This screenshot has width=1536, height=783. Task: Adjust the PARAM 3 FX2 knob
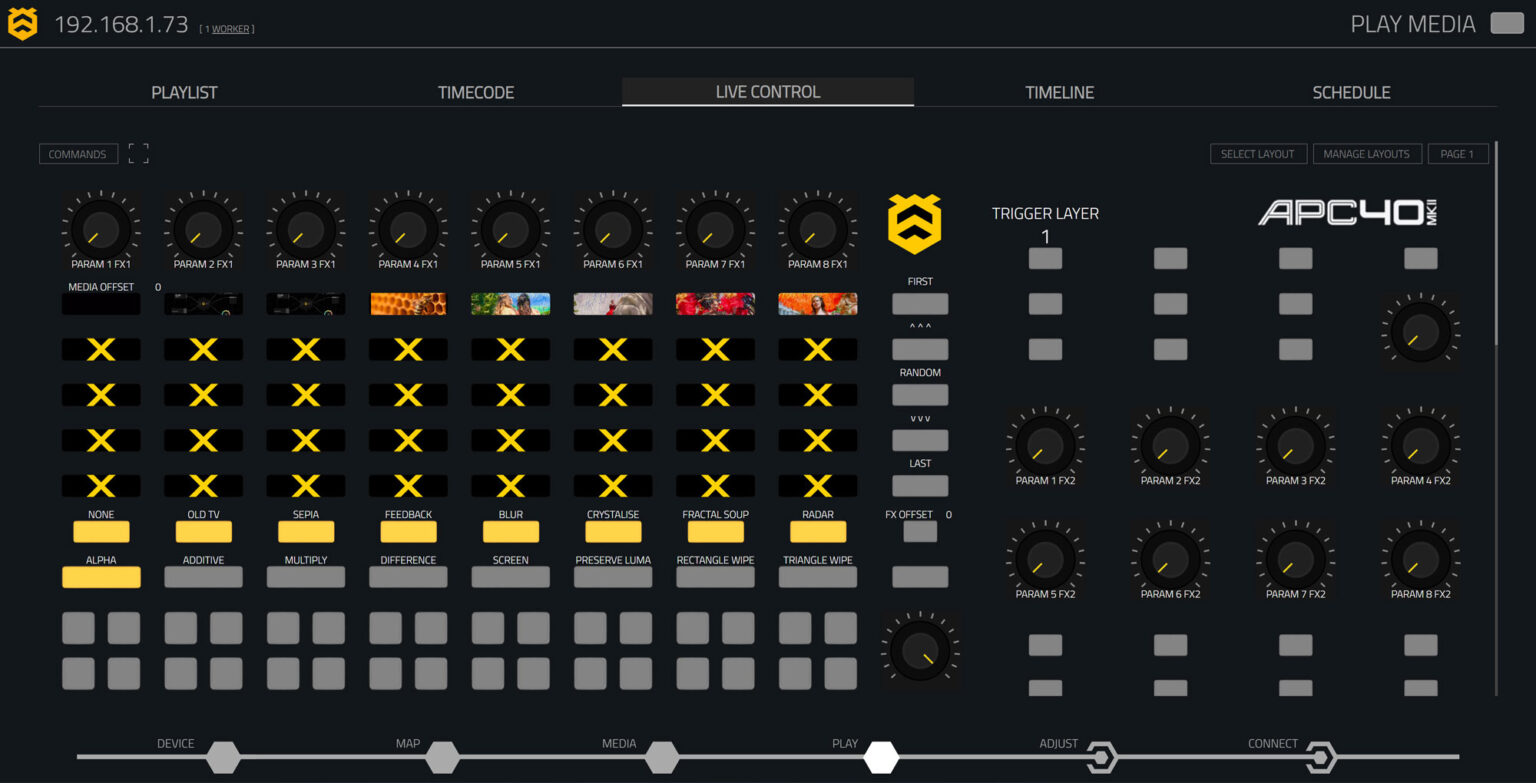click(1294, 447)
